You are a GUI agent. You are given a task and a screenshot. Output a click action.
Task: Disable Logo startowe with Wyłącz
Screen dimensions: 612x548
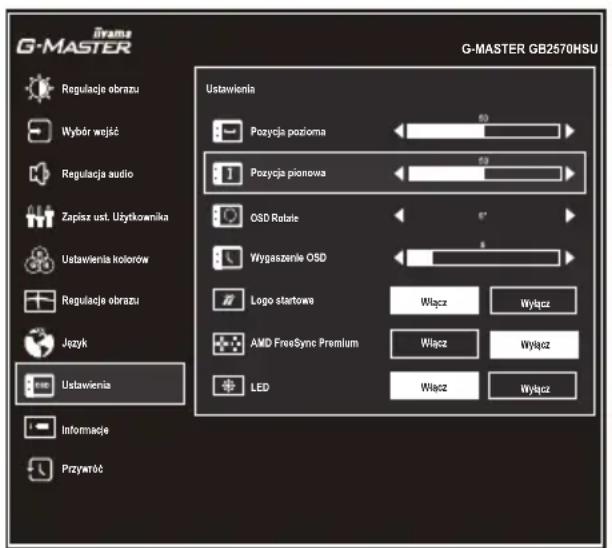point(534,301)
